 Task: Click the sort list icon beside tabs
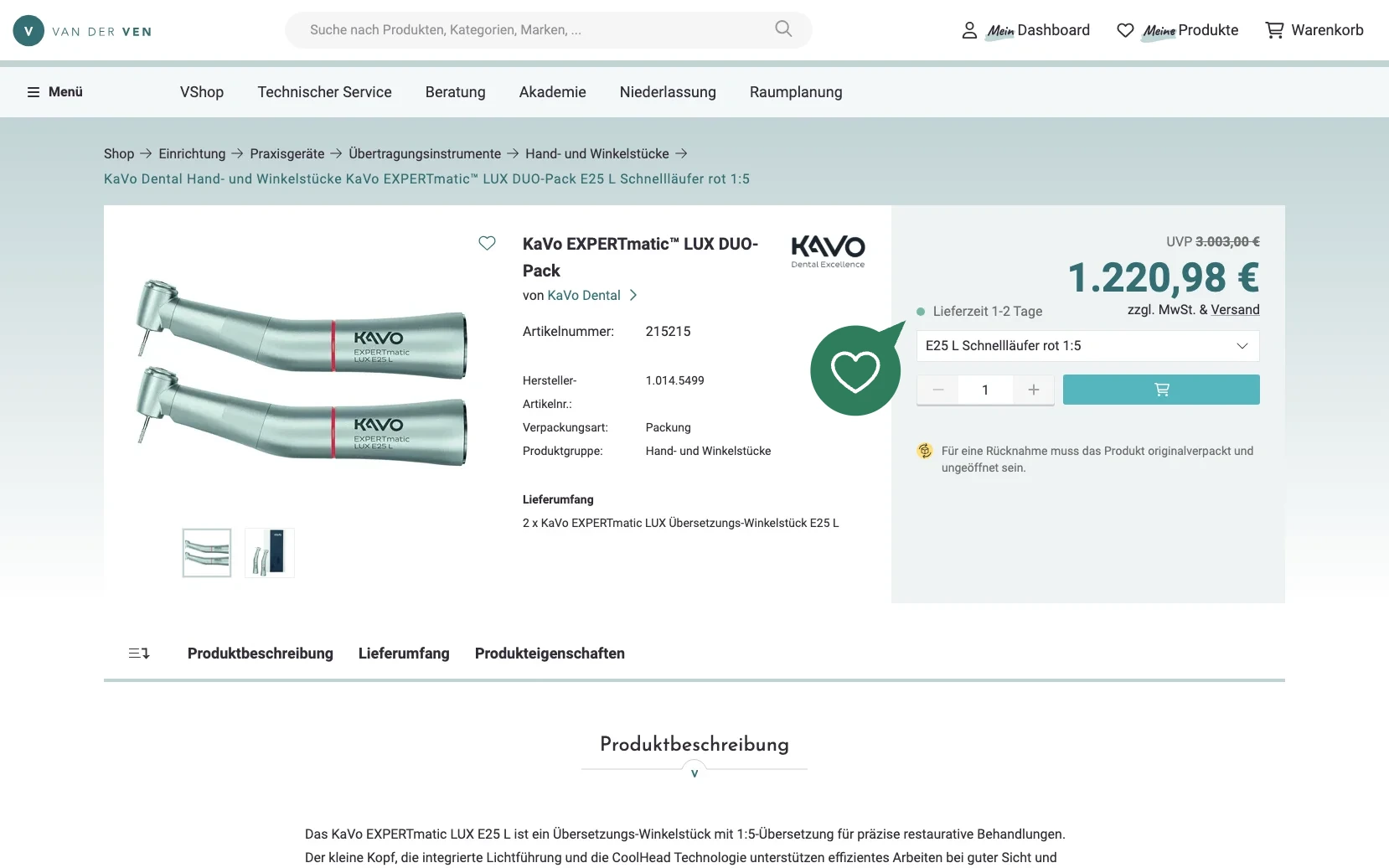tap(139, 654)
